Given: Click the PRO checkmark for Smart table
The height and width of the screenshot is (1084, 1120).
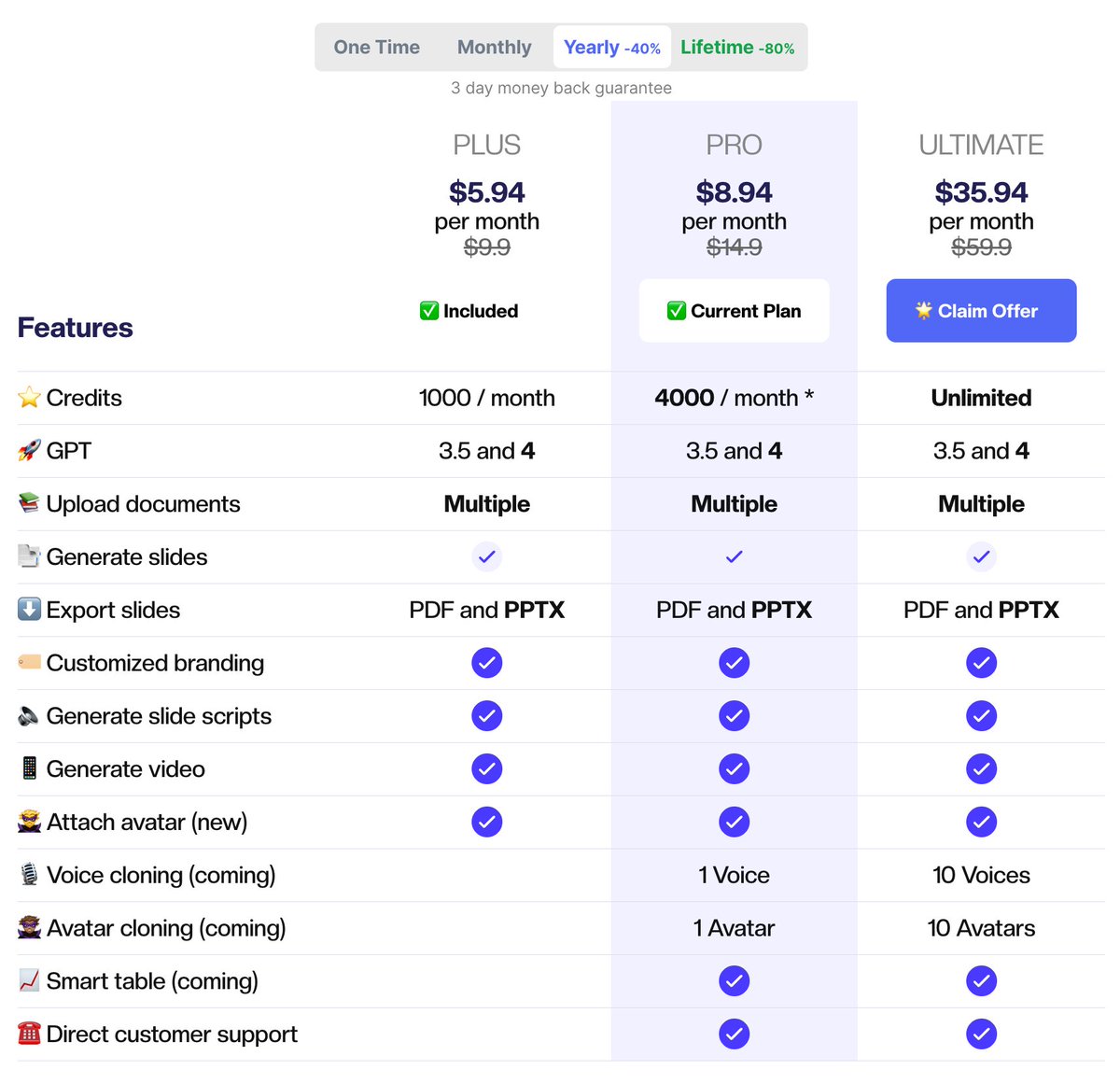Looking at the screenshot, I should point(735,981).
